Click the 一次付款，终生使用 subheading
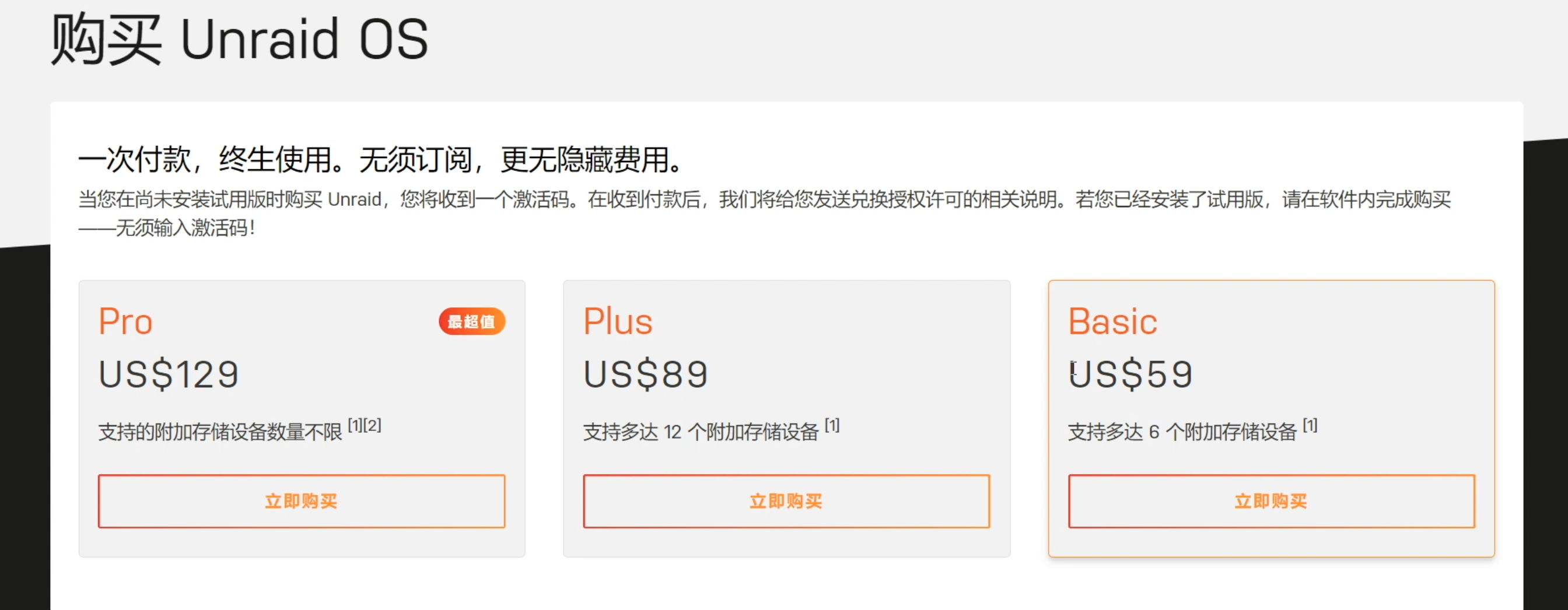The width and height of the screenshot is (1568, 610). (380, 160)
